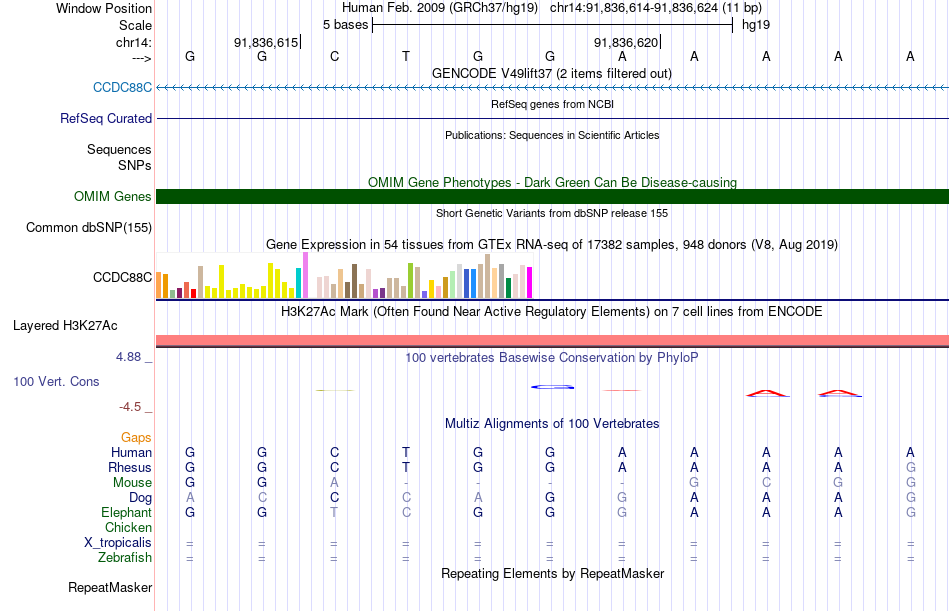Select the Zebrafish alignment row label
Screen dimensions: 950x611
tap(125, 557)
